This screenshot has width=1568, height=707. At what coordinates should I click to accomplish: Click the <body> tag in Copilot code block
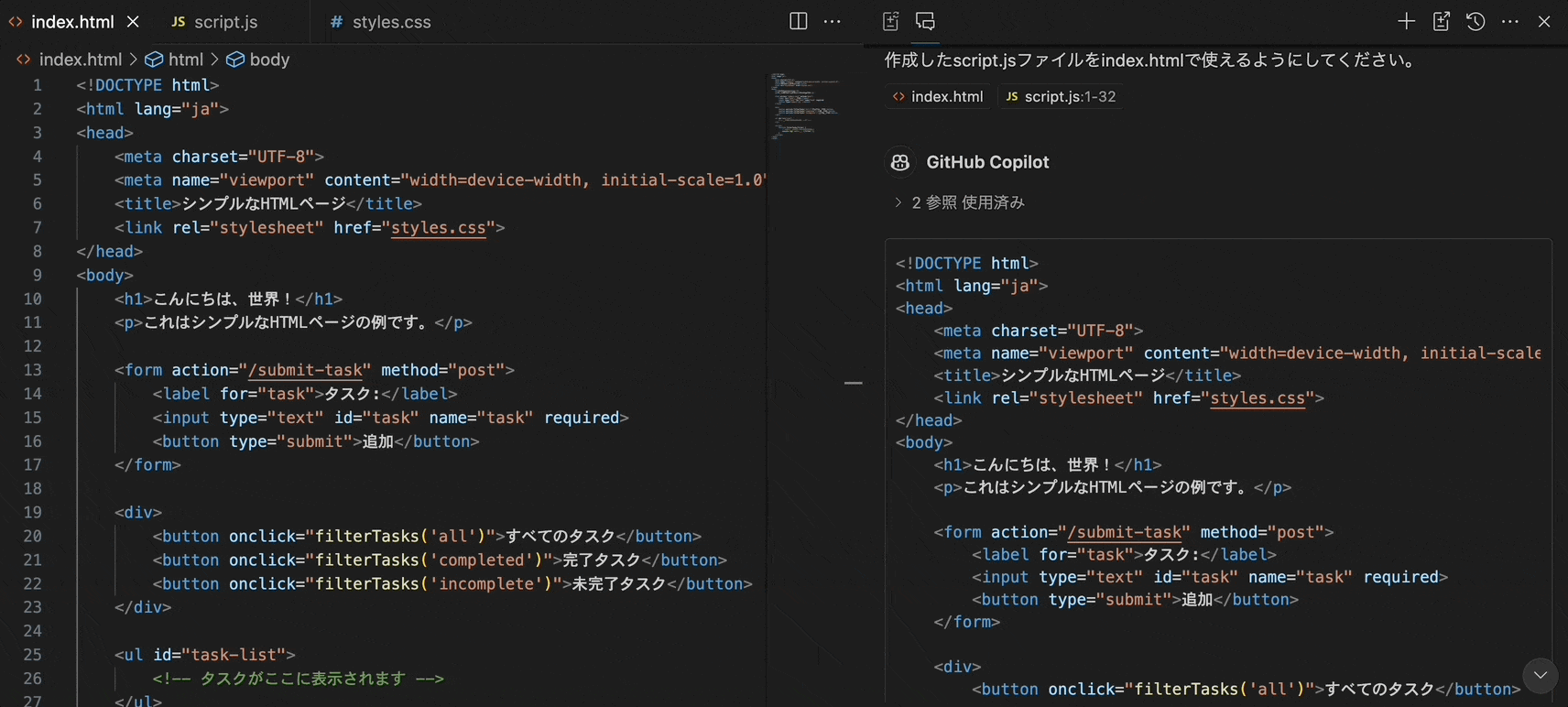click(x=924, y=442)
